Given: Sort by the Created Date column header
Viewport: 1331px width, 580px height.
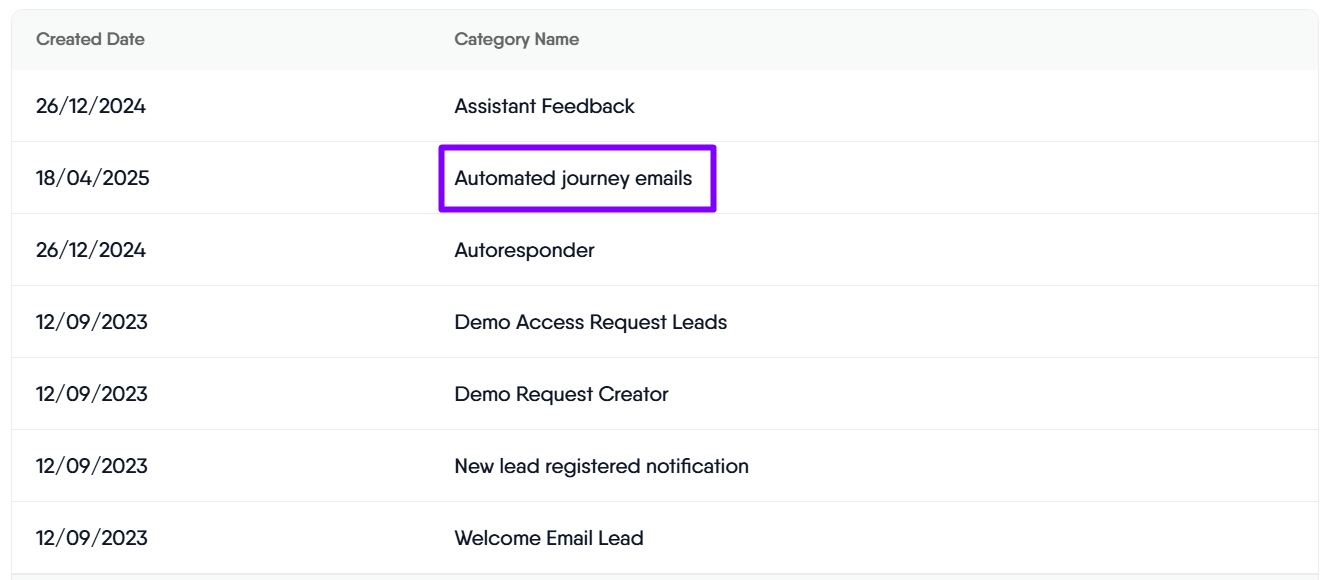Looking at the screenshot, I should 90,40.
